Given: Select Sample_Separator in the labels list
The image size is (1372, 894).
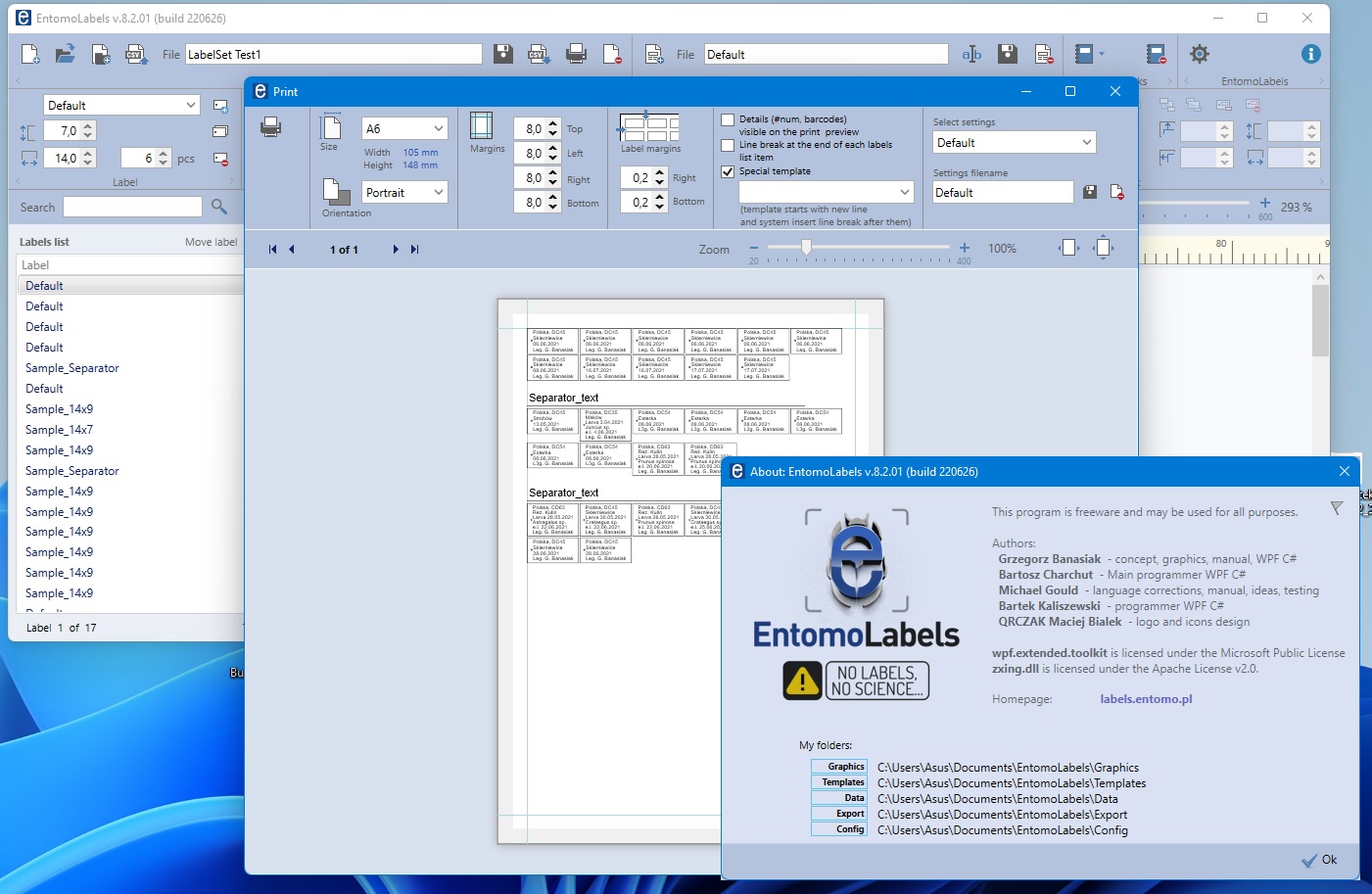Looking at the screenshot, I should pos(72,368).
